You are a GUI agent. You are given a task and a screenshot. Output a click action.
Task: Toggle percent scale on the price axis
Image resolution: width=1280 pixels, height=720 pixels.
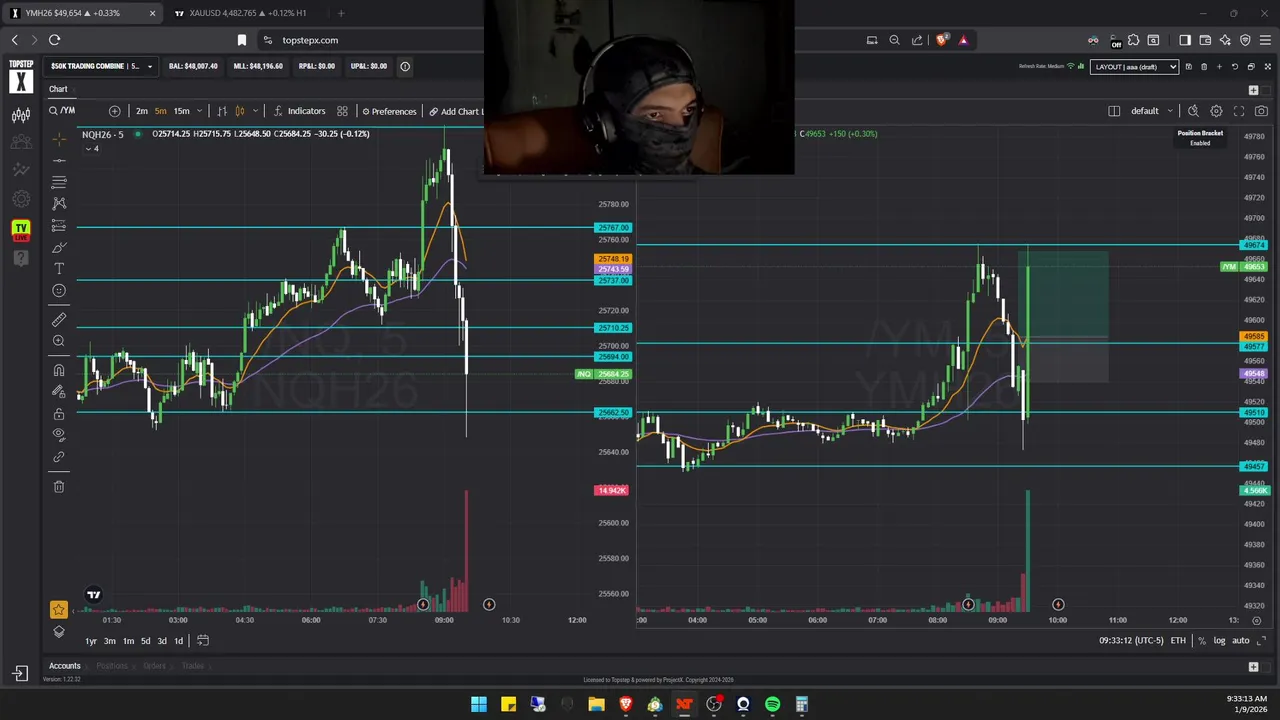pyautogui.click(x=1202, y=641)
